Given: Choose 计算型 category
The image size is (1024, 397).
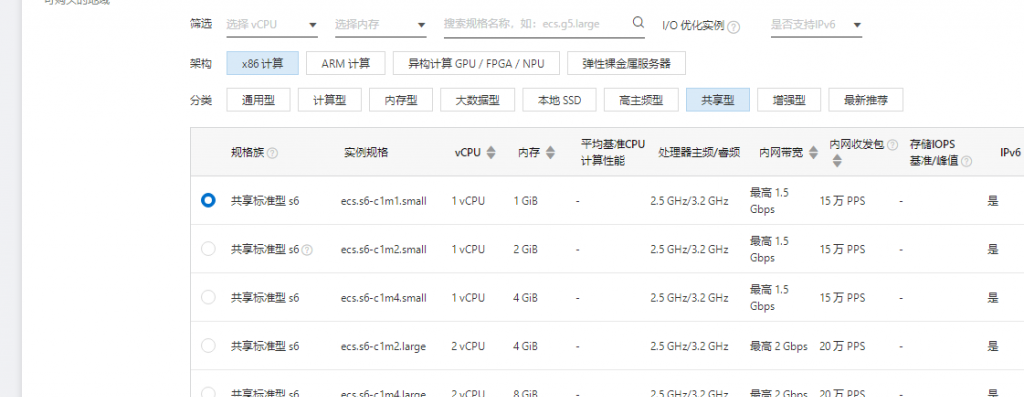Looking at the screenshot, I should [329, 100].
